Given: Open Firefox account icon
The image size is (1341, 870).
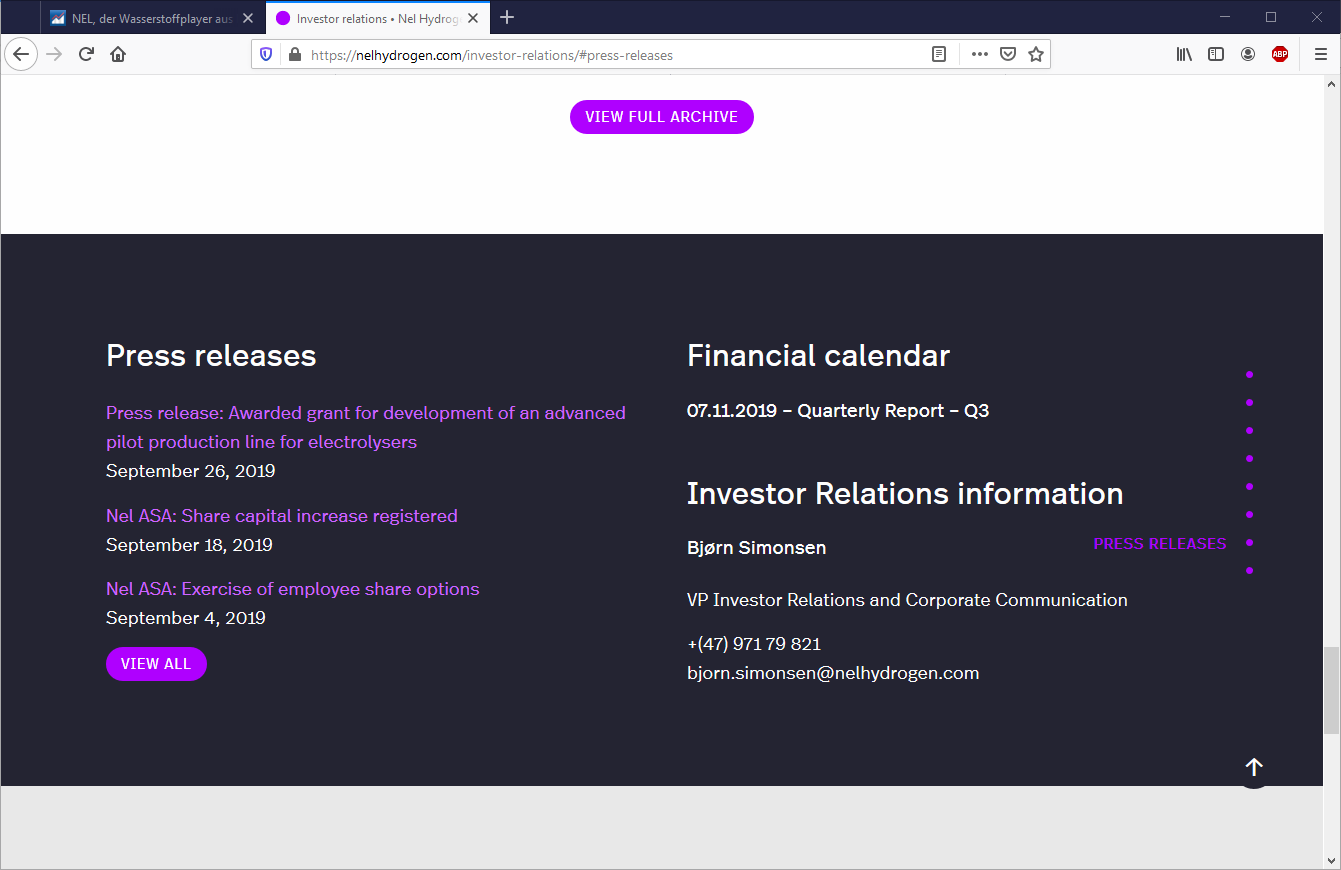Looking at the screenshot, I should tap(1248, 55).
